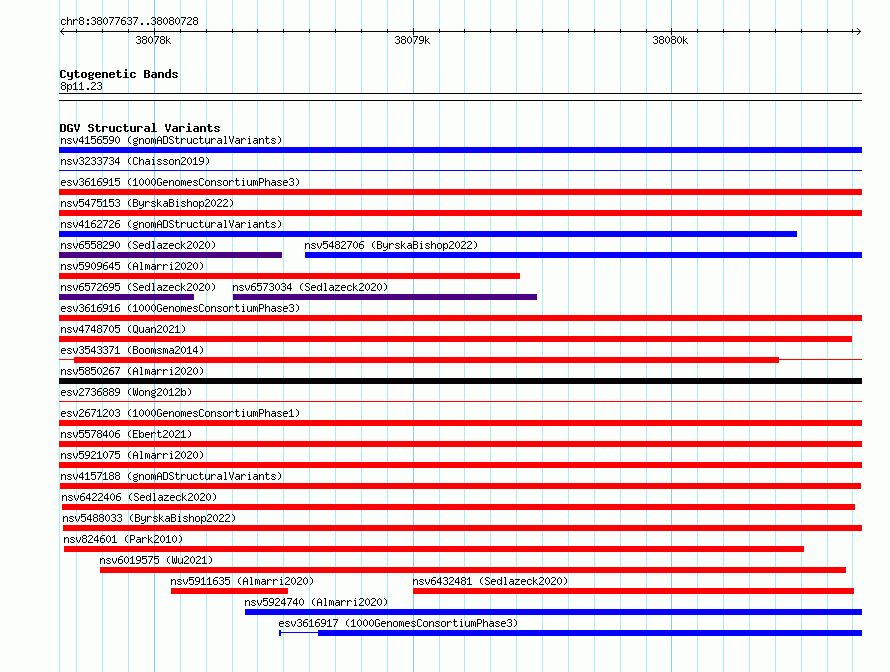Select the esv2671203 1000GenomesConsortiumPhase1 label
Image resolution: width=890 pixels, height=672 pixels.
(x=180, y=413)
